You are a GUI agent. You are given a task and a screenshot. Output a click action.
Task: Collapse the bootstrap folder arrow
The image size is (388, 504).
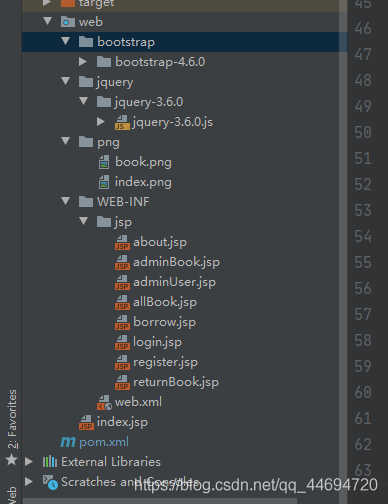(x=66, y=41)
